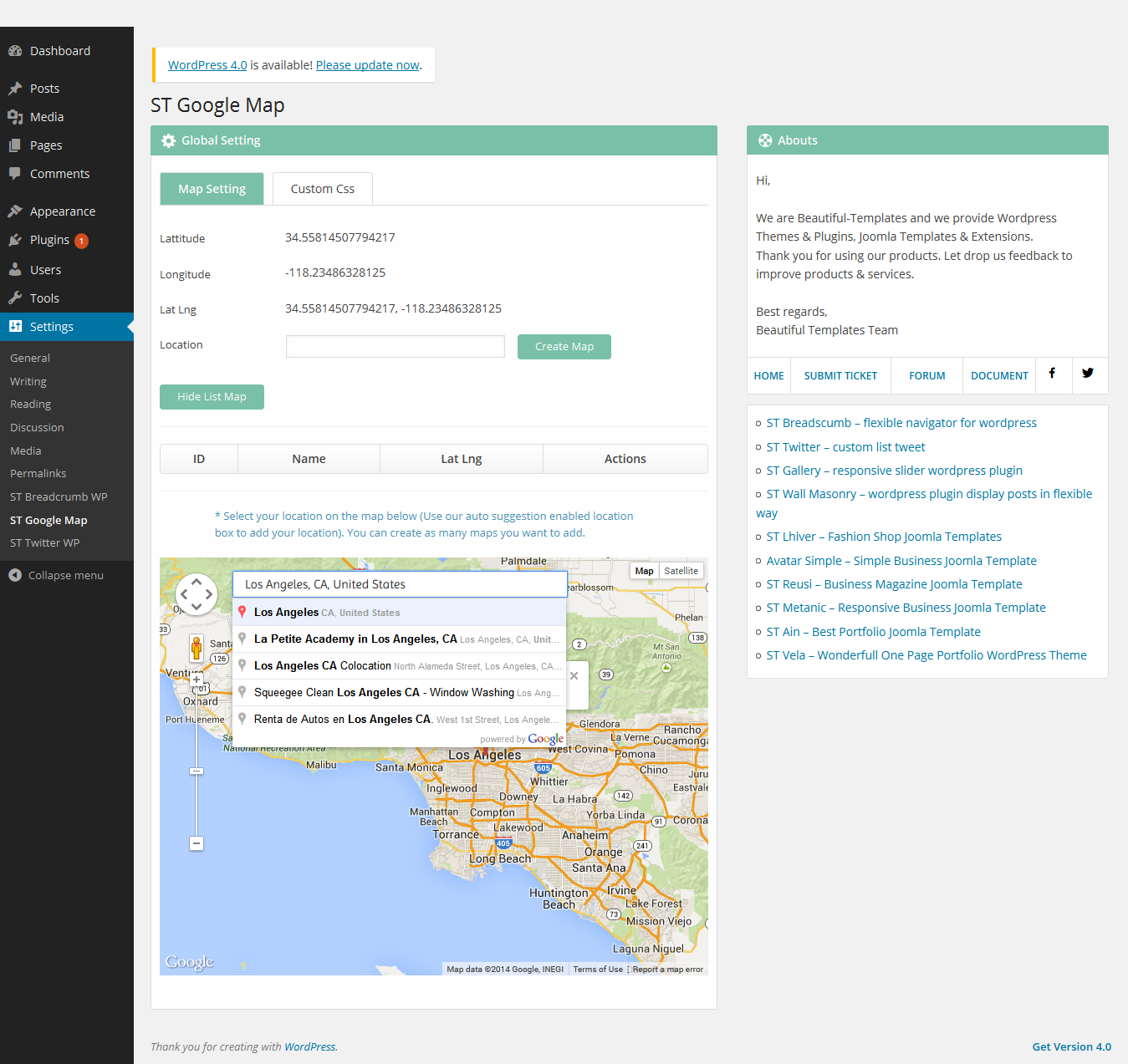The image size is (1128, 1064).
Task: Click the Posts pushpin icon
Action: 15,89
